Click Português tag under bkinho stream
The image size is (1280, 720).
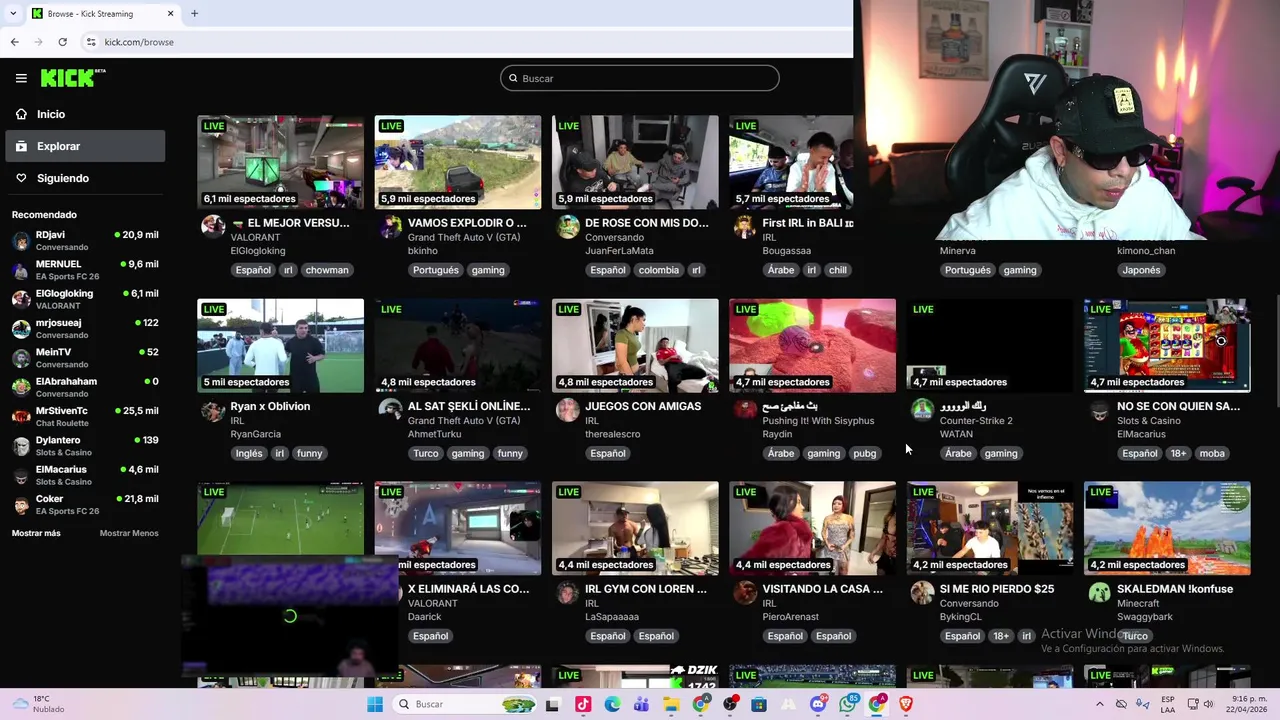click(436, 270)
